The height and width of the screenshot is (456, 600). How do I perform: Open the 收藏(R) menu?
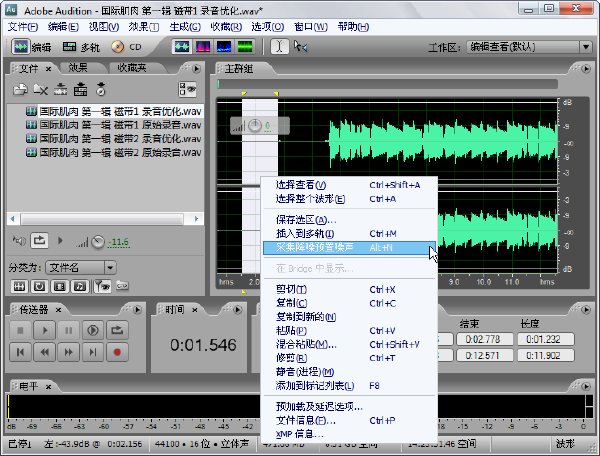226,27
